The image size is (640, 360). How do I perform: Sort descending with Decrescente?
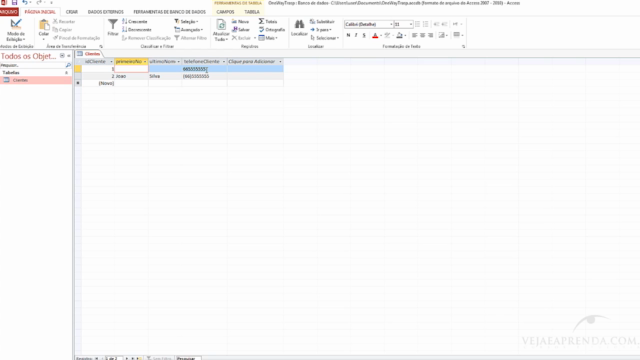click(x=137, y=29)
